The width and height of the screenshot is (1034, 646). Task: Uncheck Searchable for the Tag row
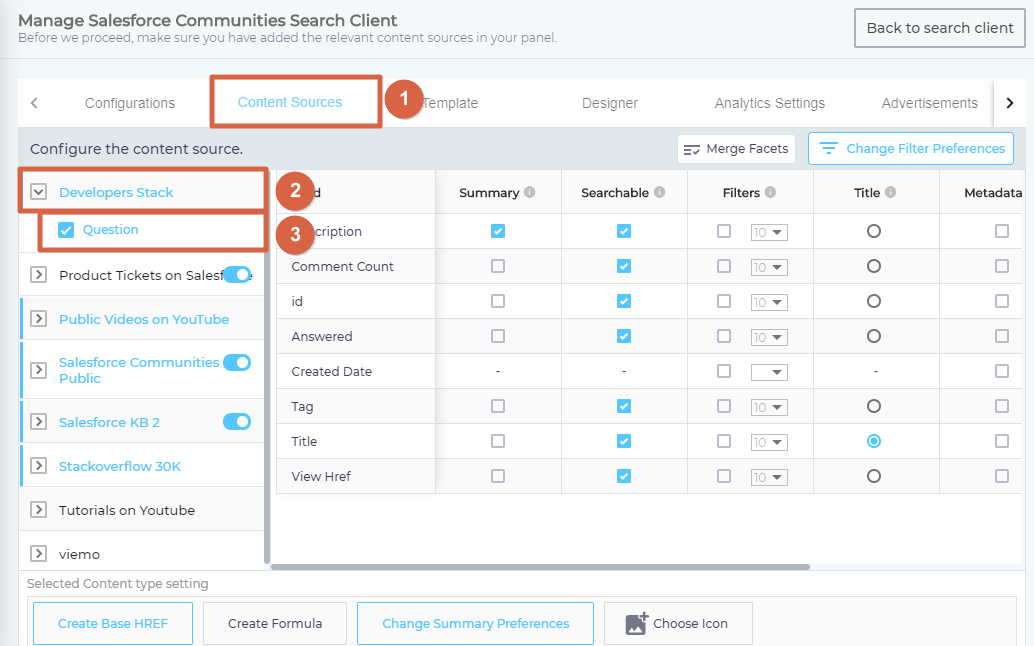[624, 405]
